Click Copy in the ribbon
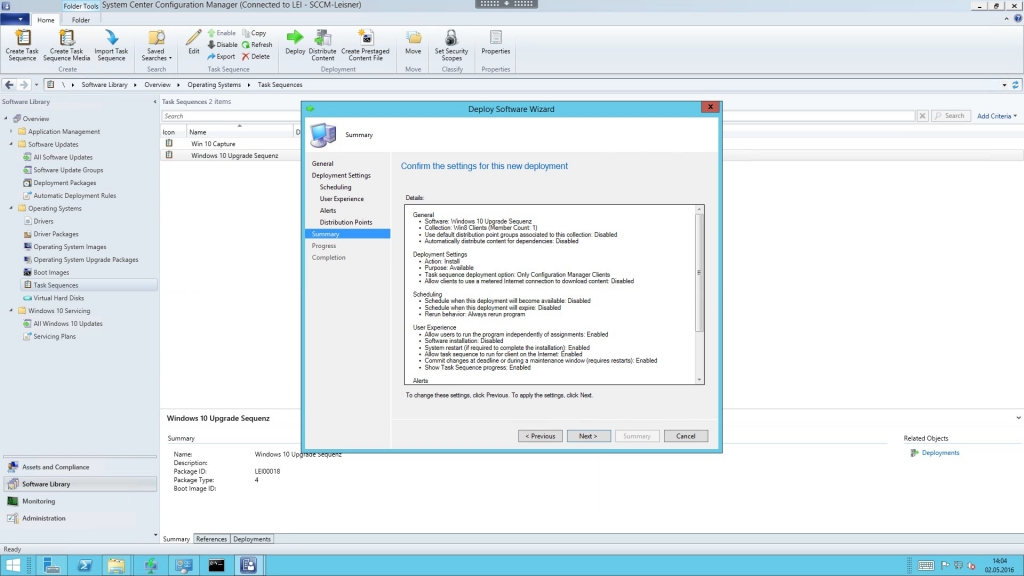The width and height of the screenshot is (1024, 576). 254,33
